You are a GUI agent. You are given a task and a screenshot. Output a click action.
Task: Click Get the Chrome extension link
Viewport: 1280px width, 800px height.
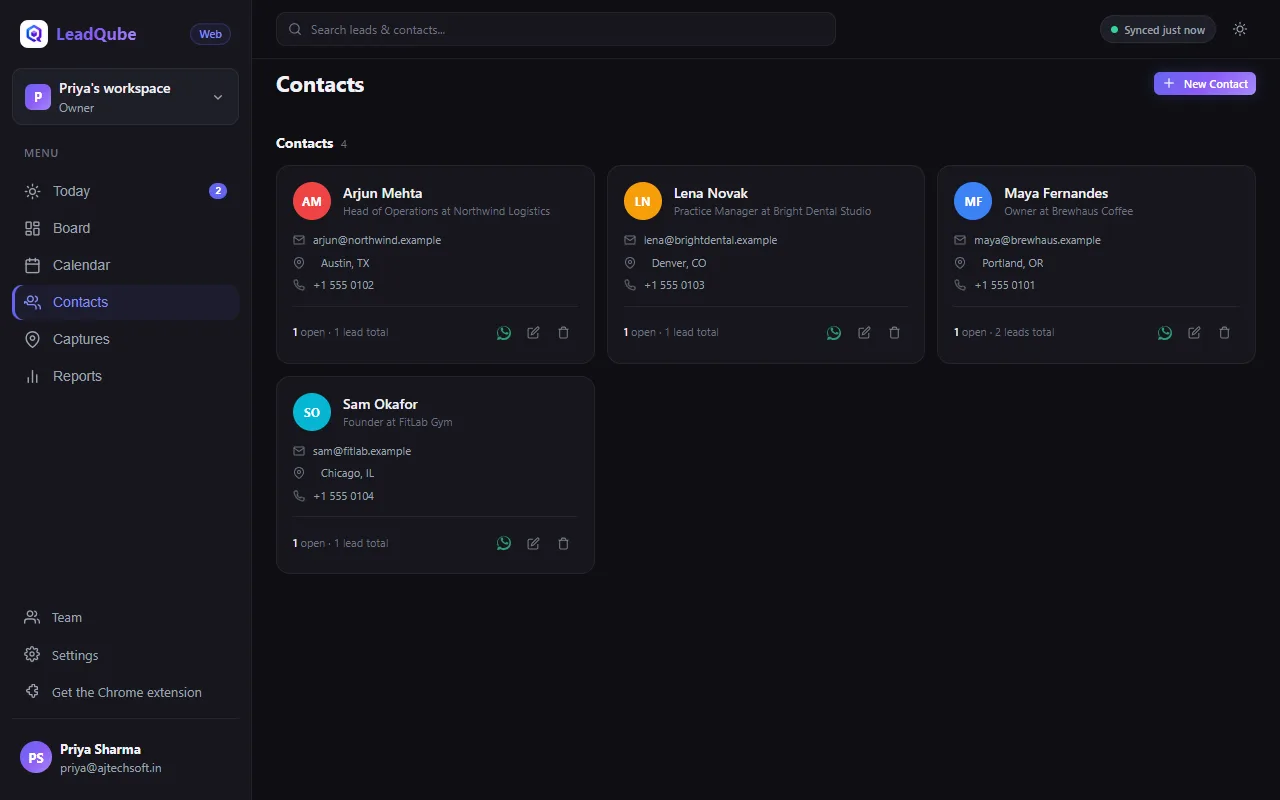coord(126,692)
